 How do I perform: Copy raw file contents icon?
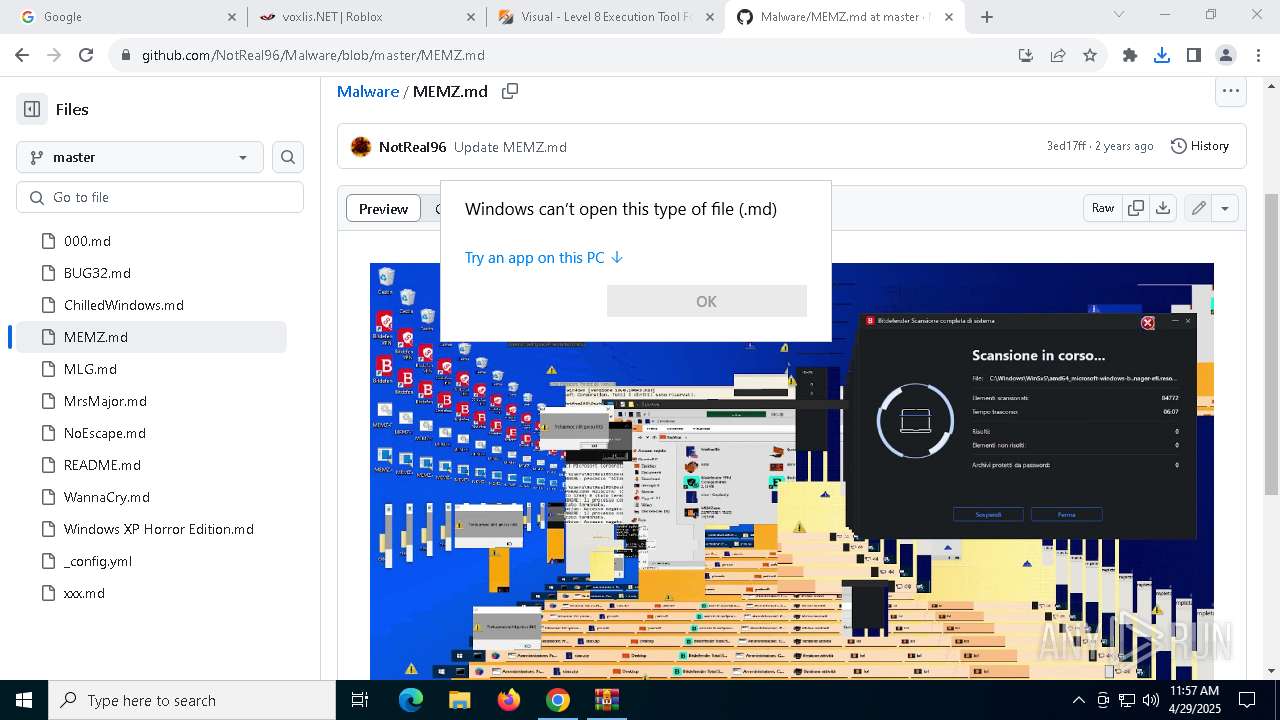[1136, 208]
